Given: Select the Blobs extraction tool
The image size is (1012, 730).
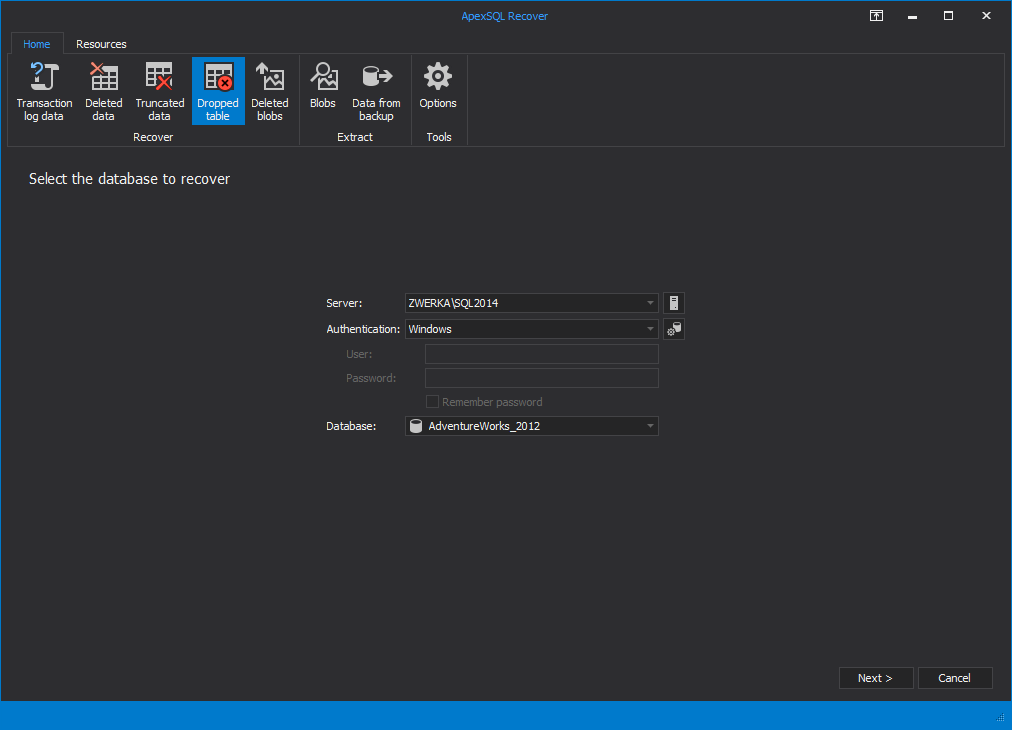Looking at the screenshot, I should [323, 90].
